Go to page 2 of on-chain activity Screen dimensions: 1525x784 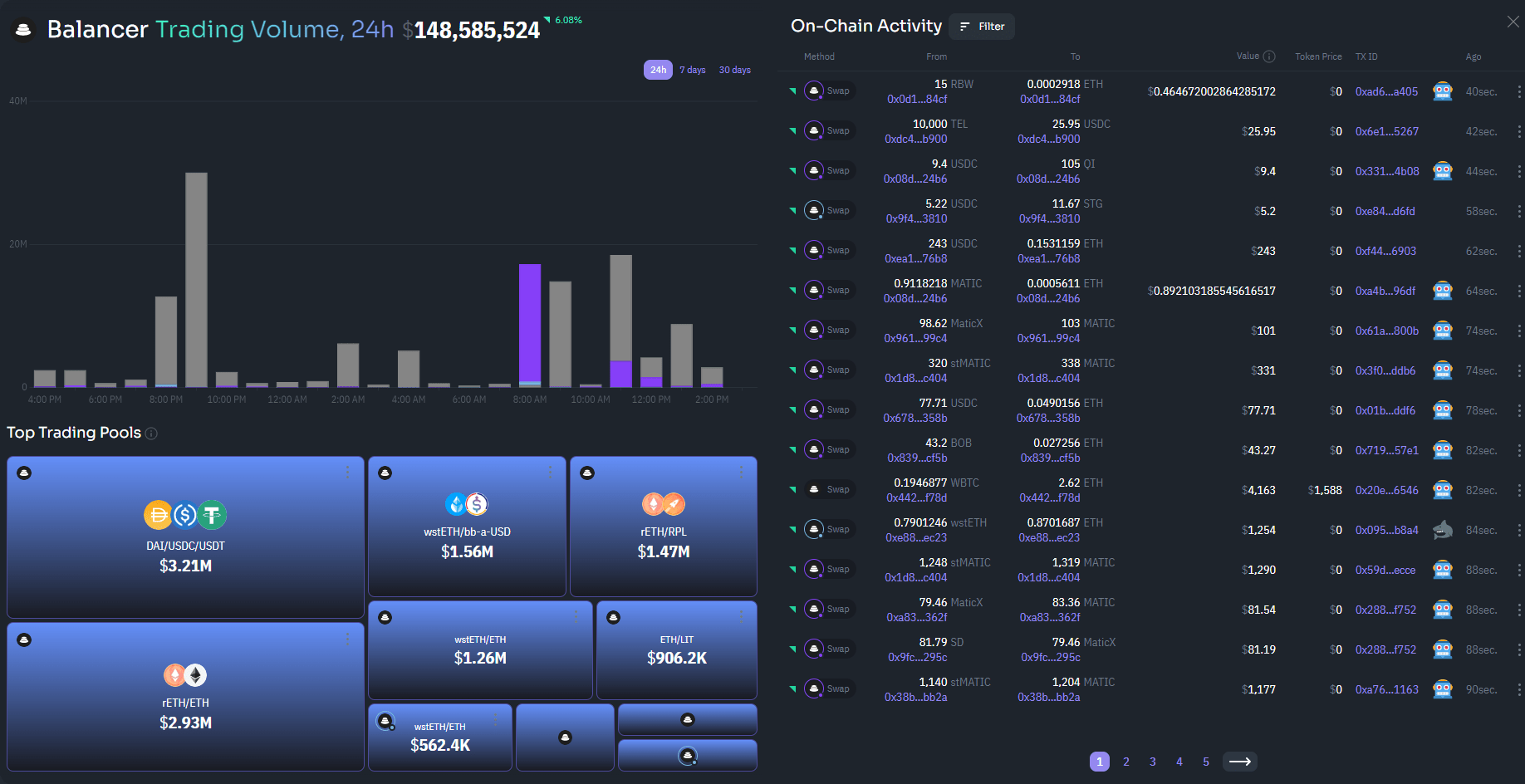pos(1125,762)
